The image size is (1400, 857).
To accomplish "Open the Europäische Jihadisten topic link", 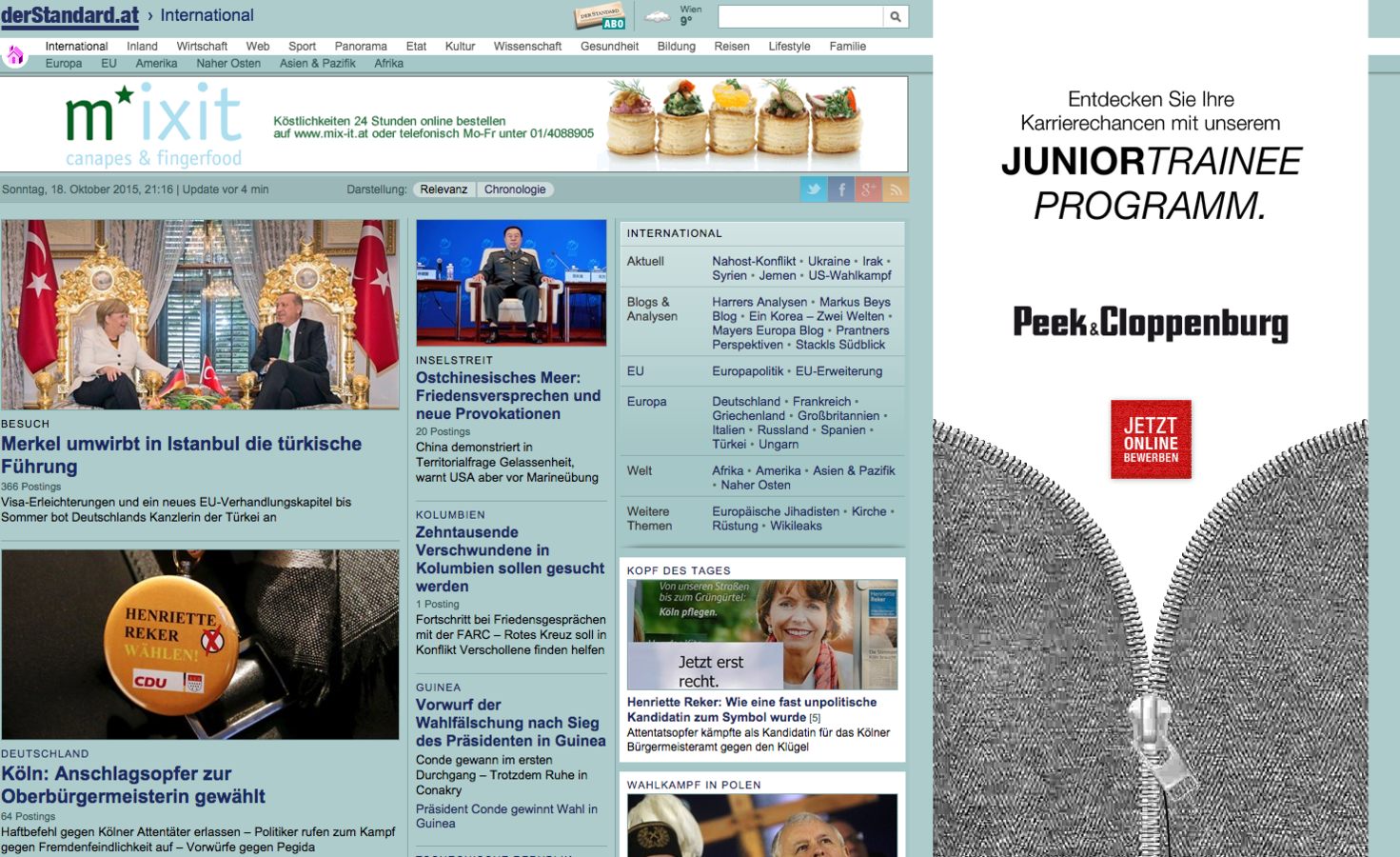I will point(776,511).
